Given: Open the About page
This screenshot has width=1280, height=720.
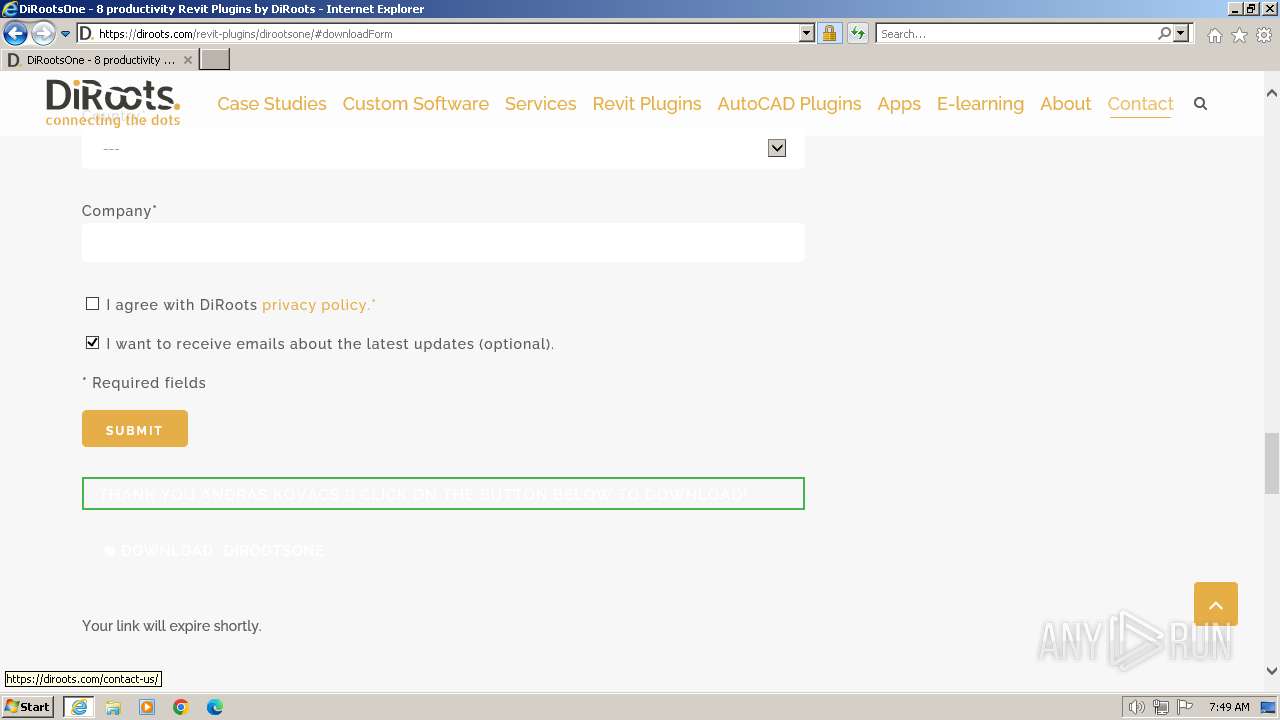Looking at the screenshot, I should 1065,104.
